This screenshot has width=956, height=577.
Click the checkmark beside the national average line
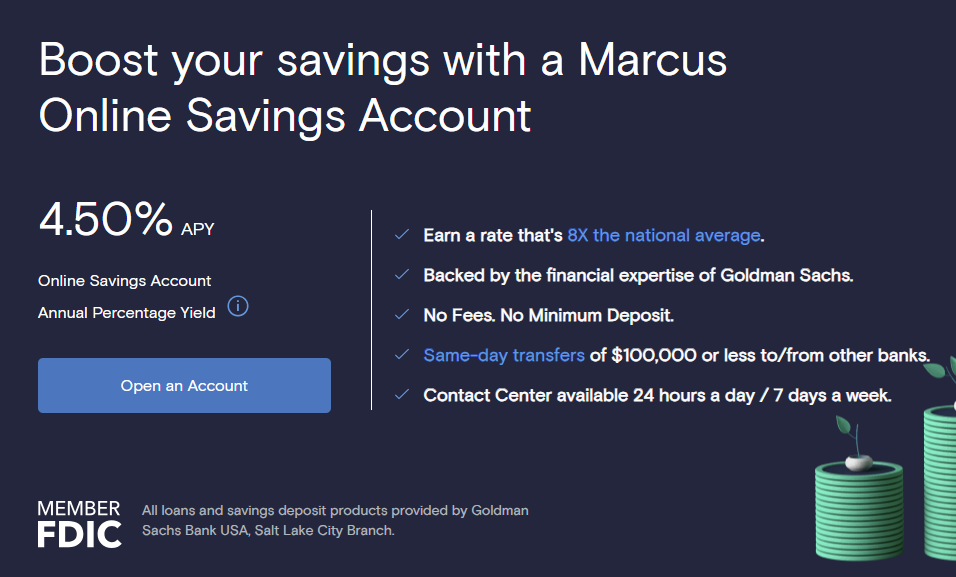tap(401, 236)
